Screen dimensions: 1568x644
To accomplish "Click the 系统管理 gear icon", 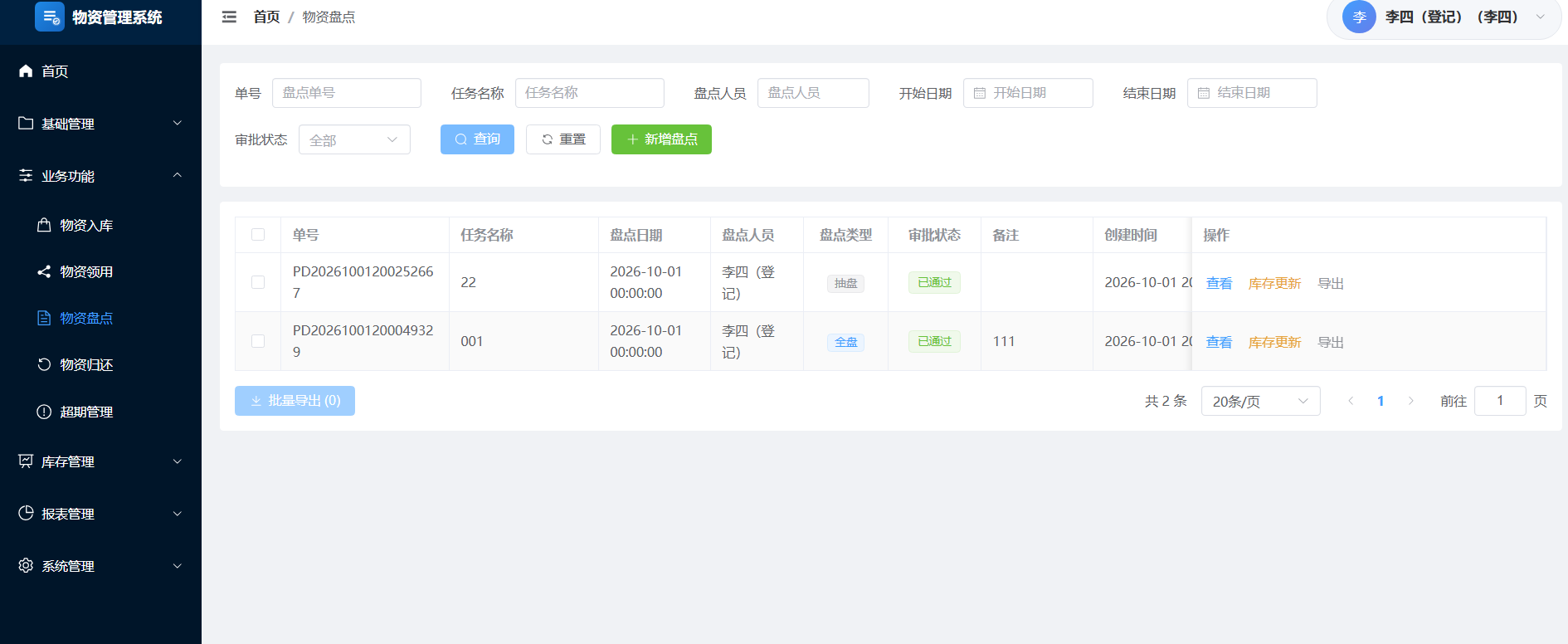I will 26,565.
